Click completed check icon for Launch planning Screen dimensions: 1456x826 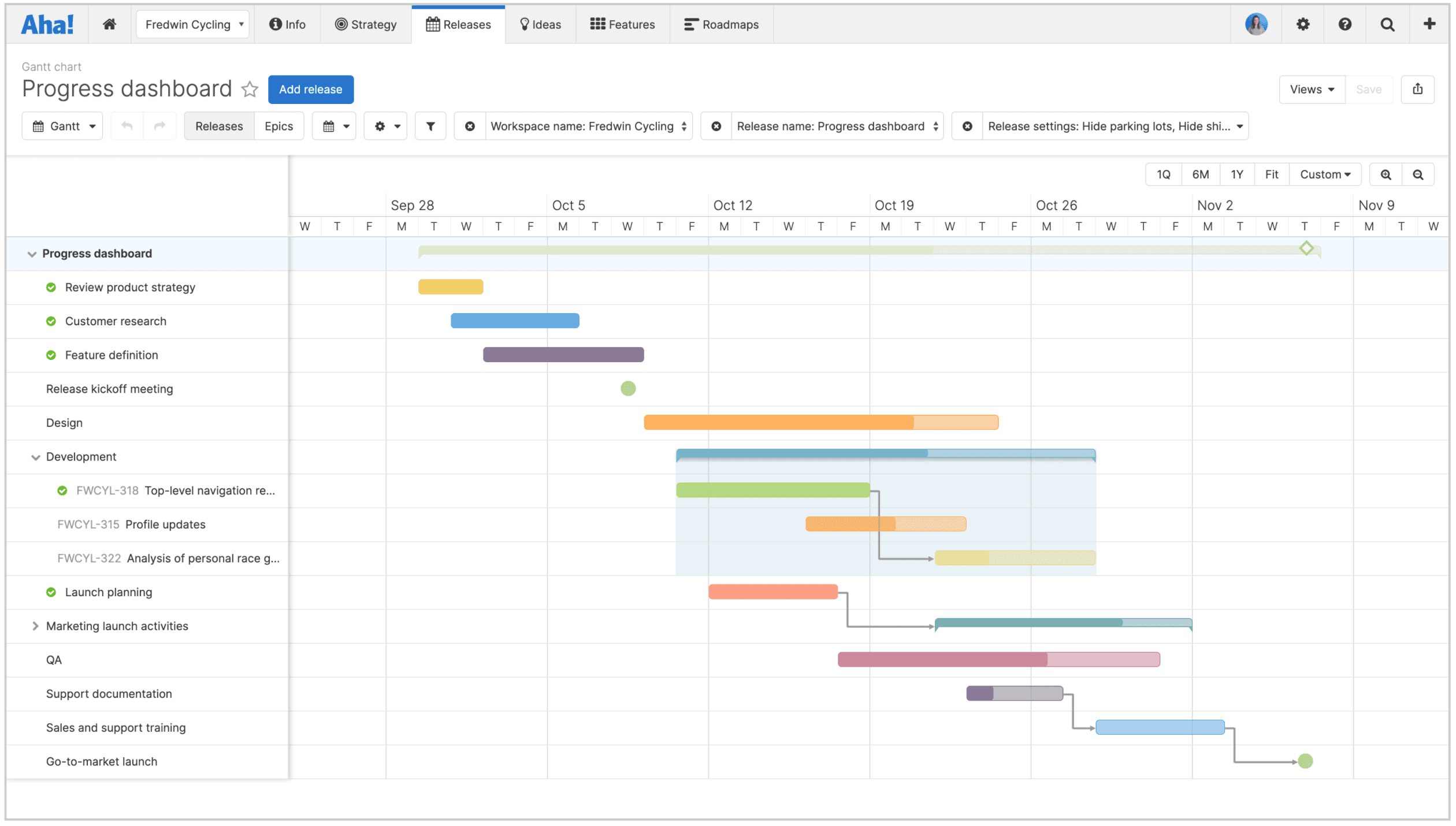51,593
